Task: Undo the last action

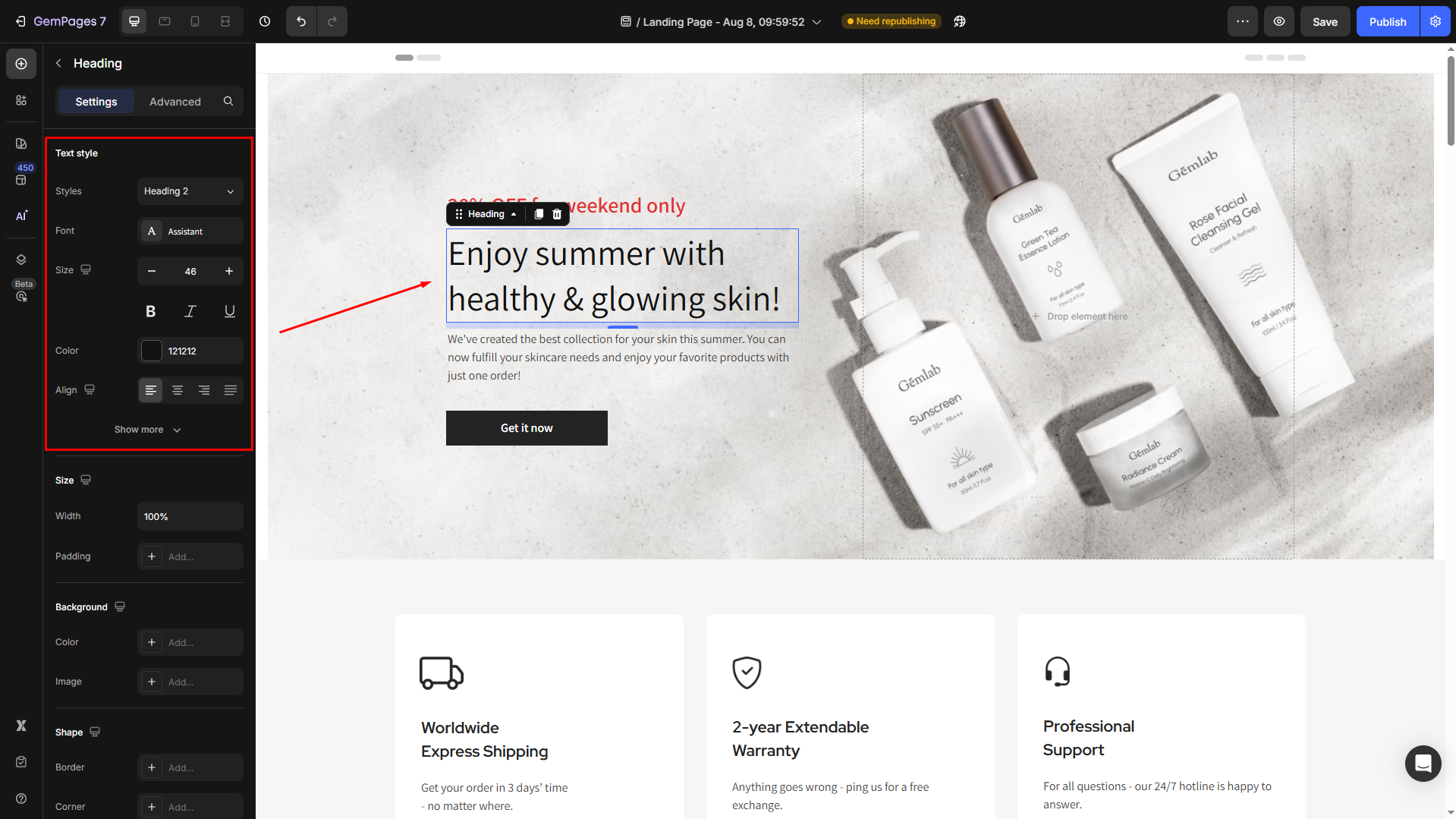Action: [x=301, y=21]
